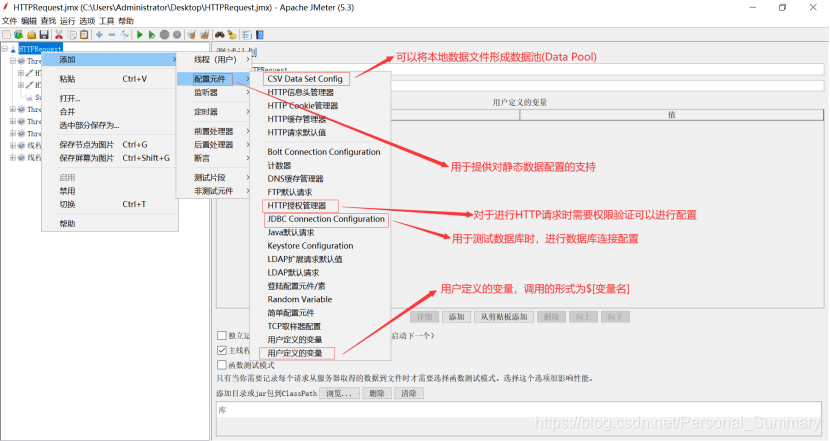Collapse the HTTPRequest root tree node
This screenshot has width=830, height=441.
(5, 49)
